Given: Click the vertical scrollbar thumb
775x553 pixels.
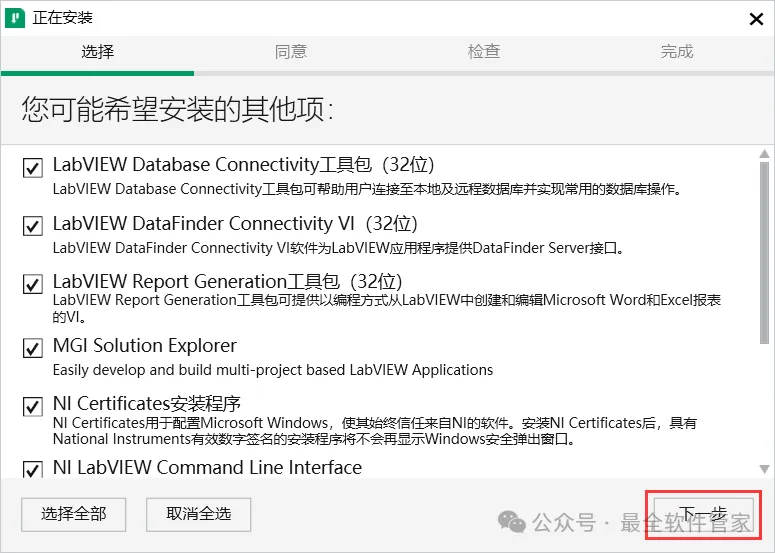Looking at the screenshot, I should pyautogui.click(x=764, y=253).
